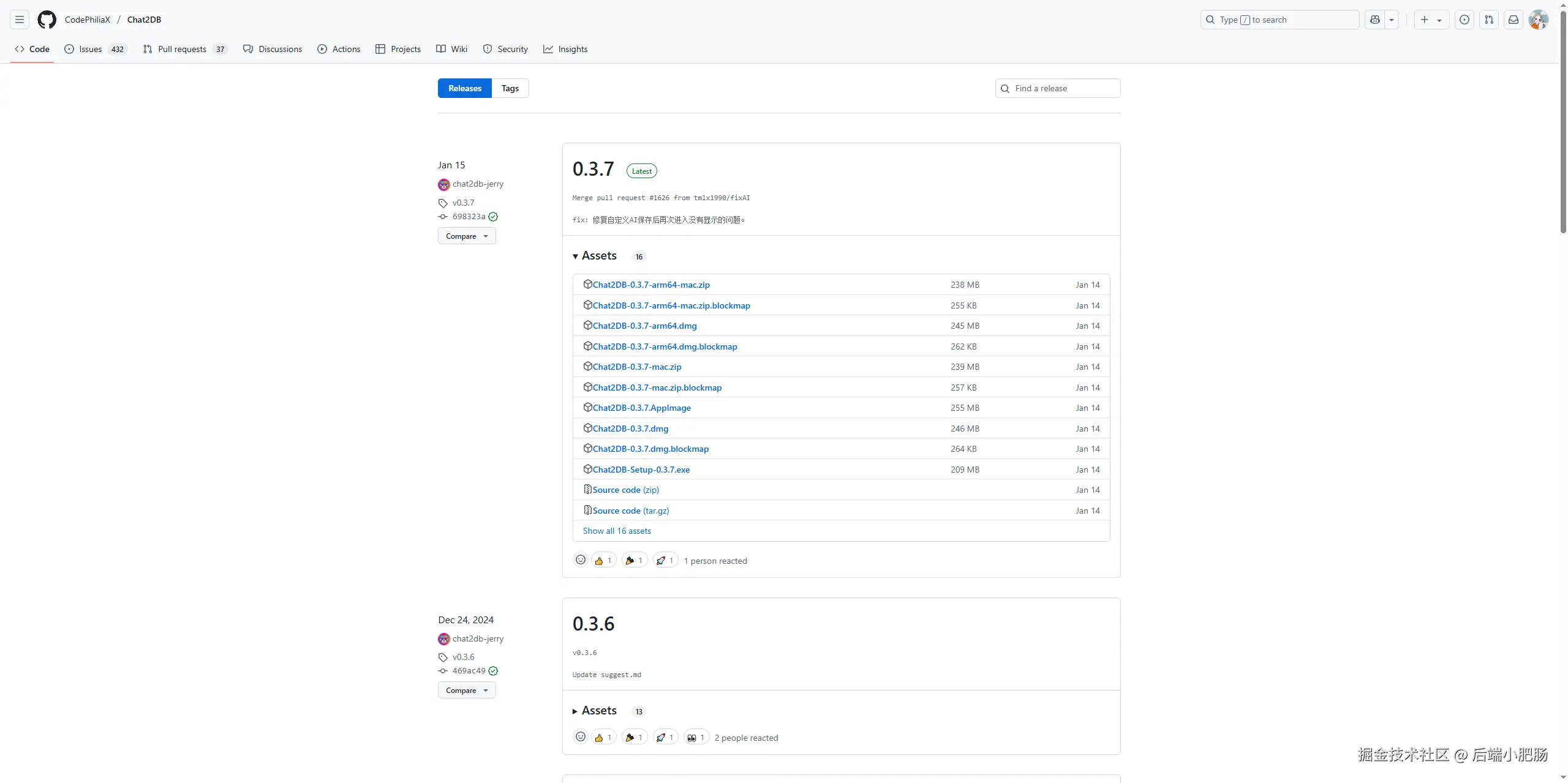Click Show all 16 assets link
Viewport: 1568px width, 783px height.
pyautogui.click(x=617, y=531)
